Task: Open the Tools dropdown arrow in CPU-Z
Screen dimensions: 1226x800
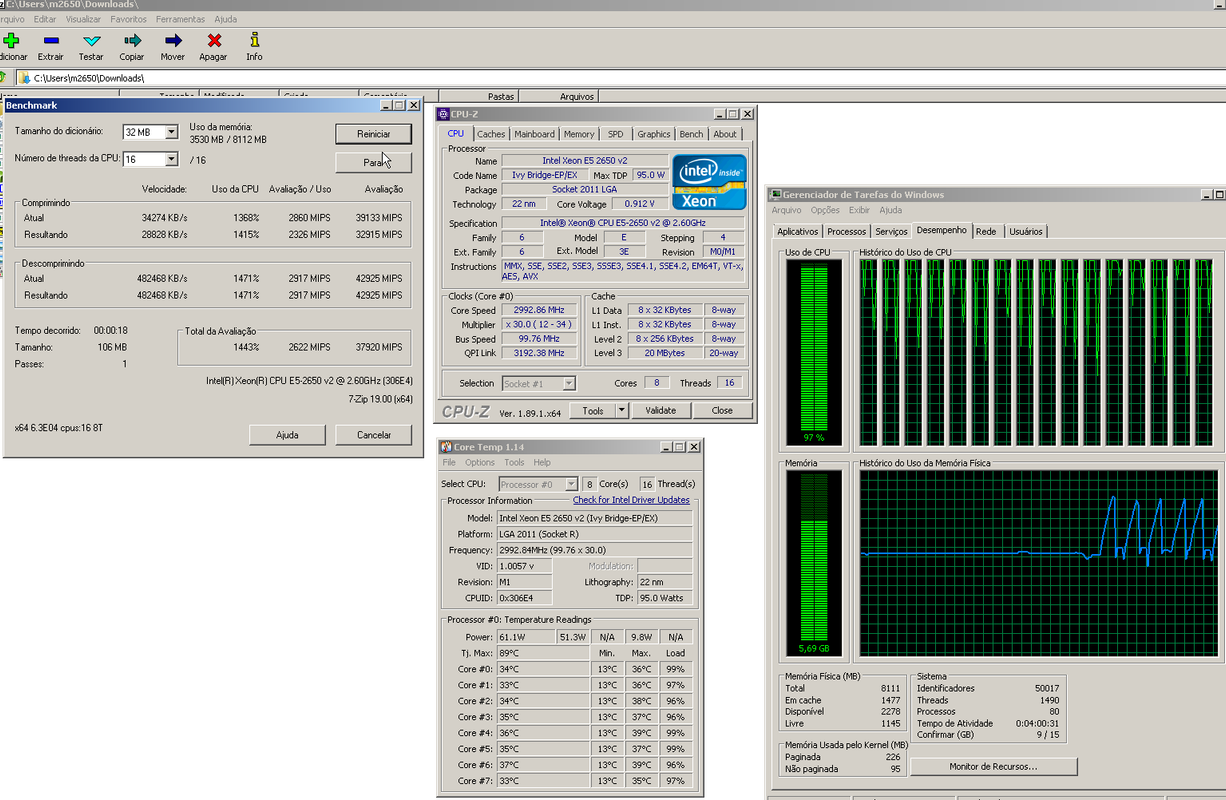Action: [x=621, y=410]
